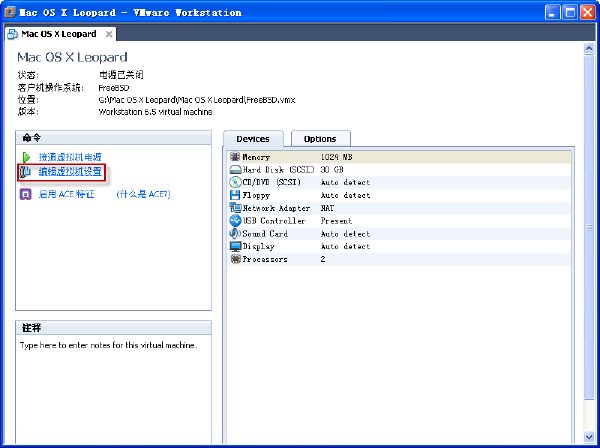The image size is (600, 448).
Task: Click the Mac OS X Leopard heading
Action: (x=72, y=57)
